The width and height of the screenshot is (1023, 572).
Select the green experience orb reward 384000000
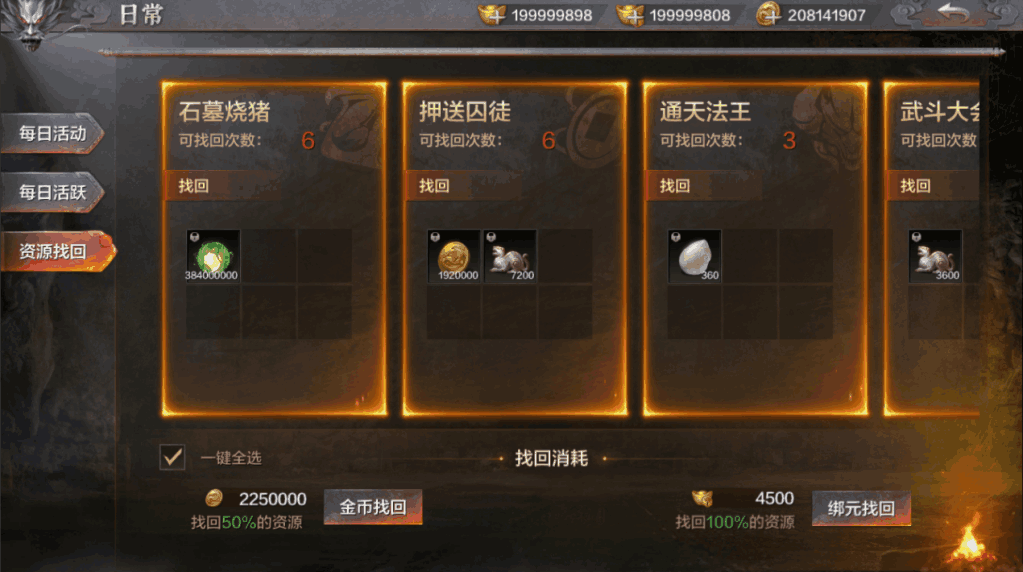(213, 256)
